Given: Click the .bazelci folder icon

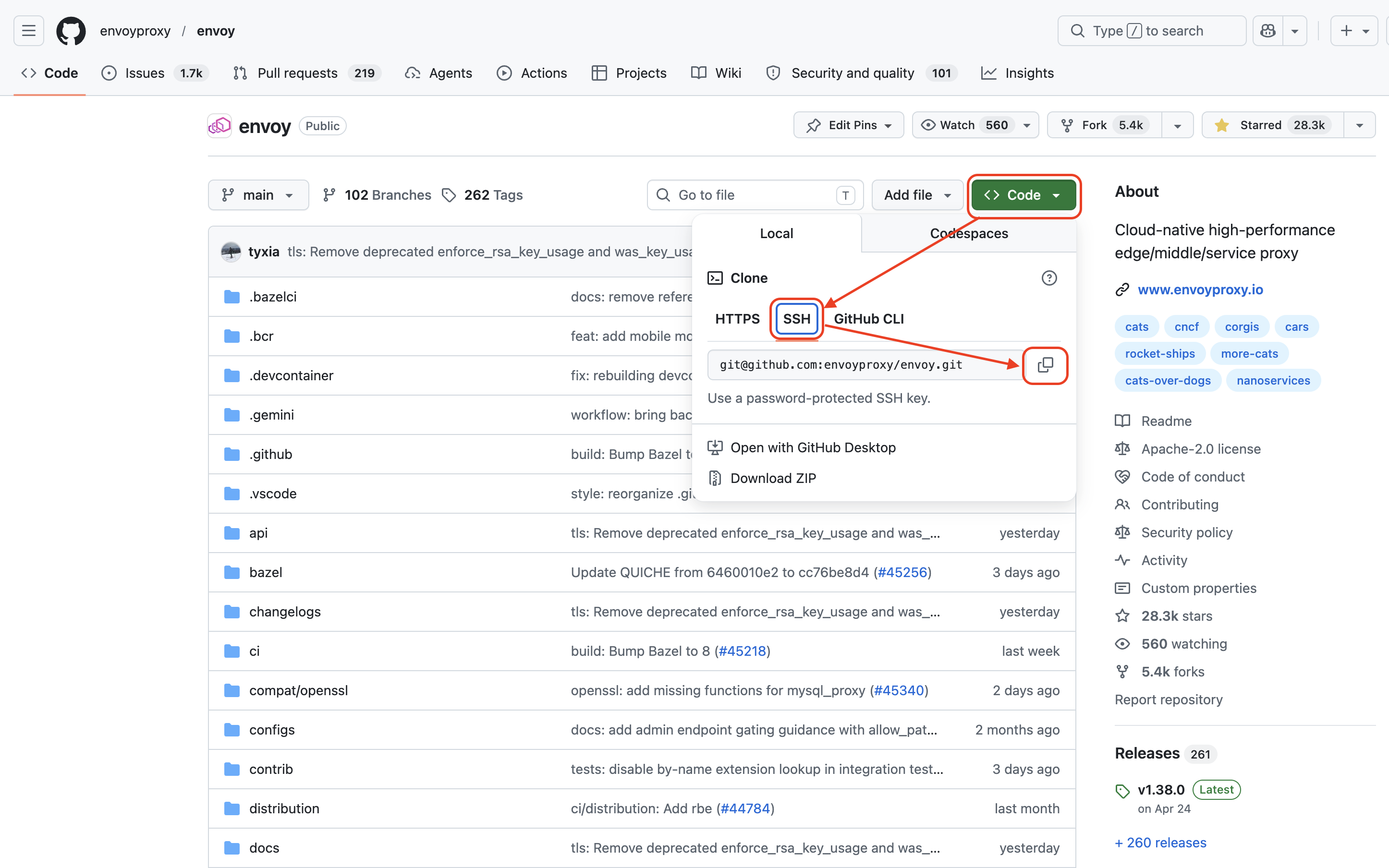Looking at the screenshot, I should coord(232,297).
